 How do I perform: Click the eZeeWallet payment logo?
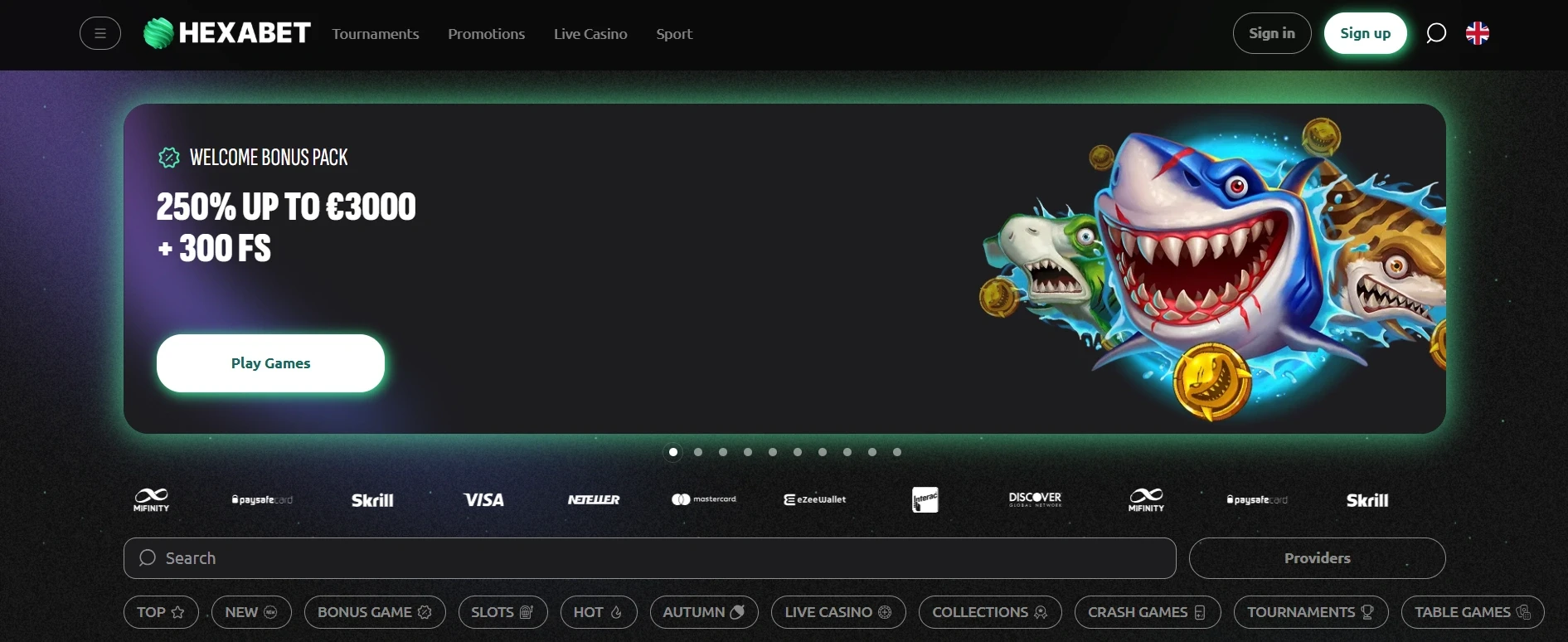pos(815,499)
